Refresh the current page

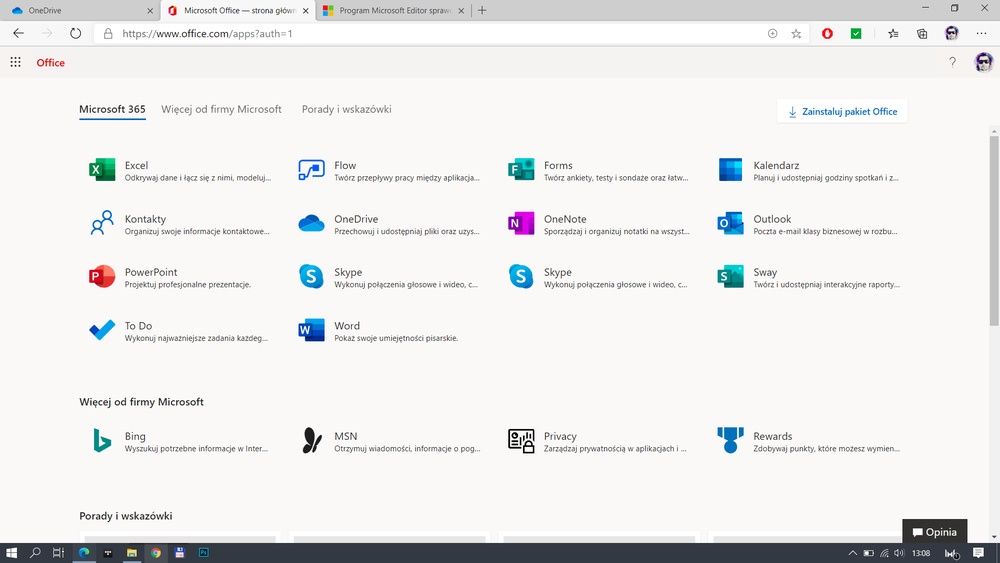point(75,33)
